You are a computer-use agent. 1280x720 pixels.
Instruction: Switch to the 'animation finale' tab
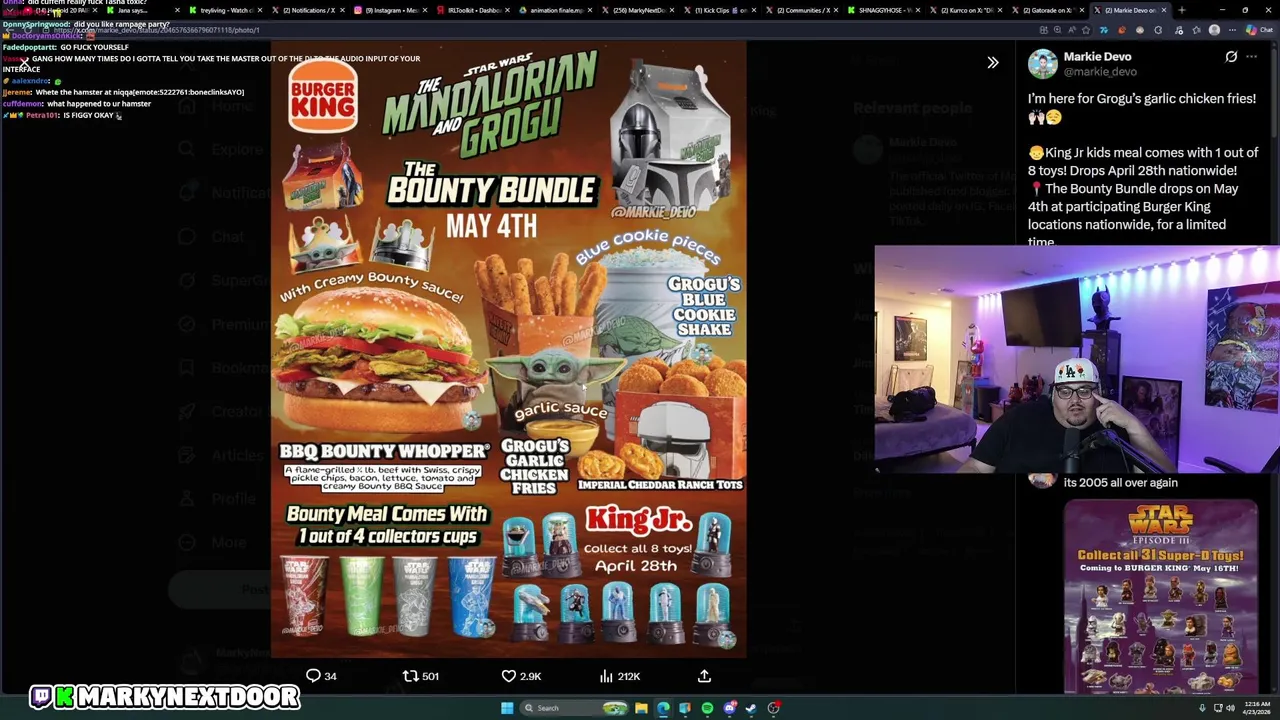pyautogui.click(x=556, y=10)
